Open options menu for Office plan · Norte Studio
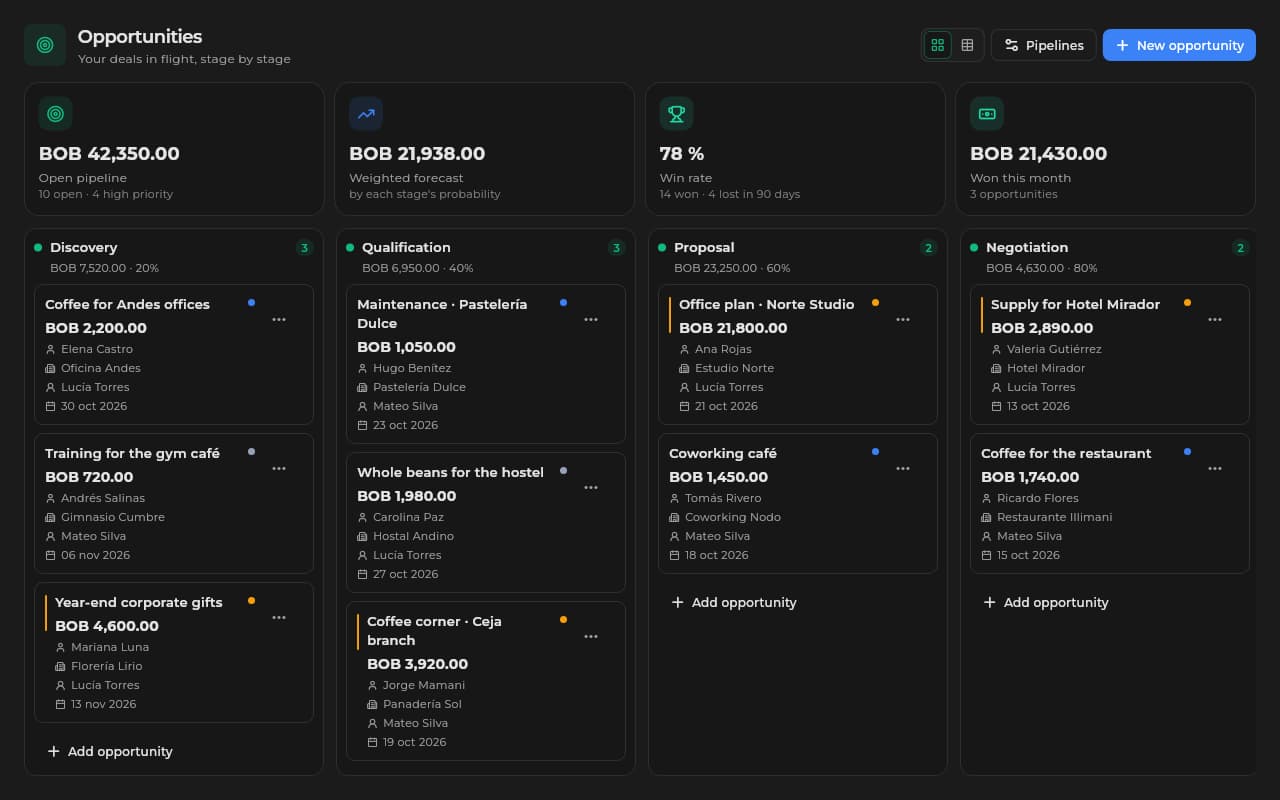1280x800 pixels. 903,320
